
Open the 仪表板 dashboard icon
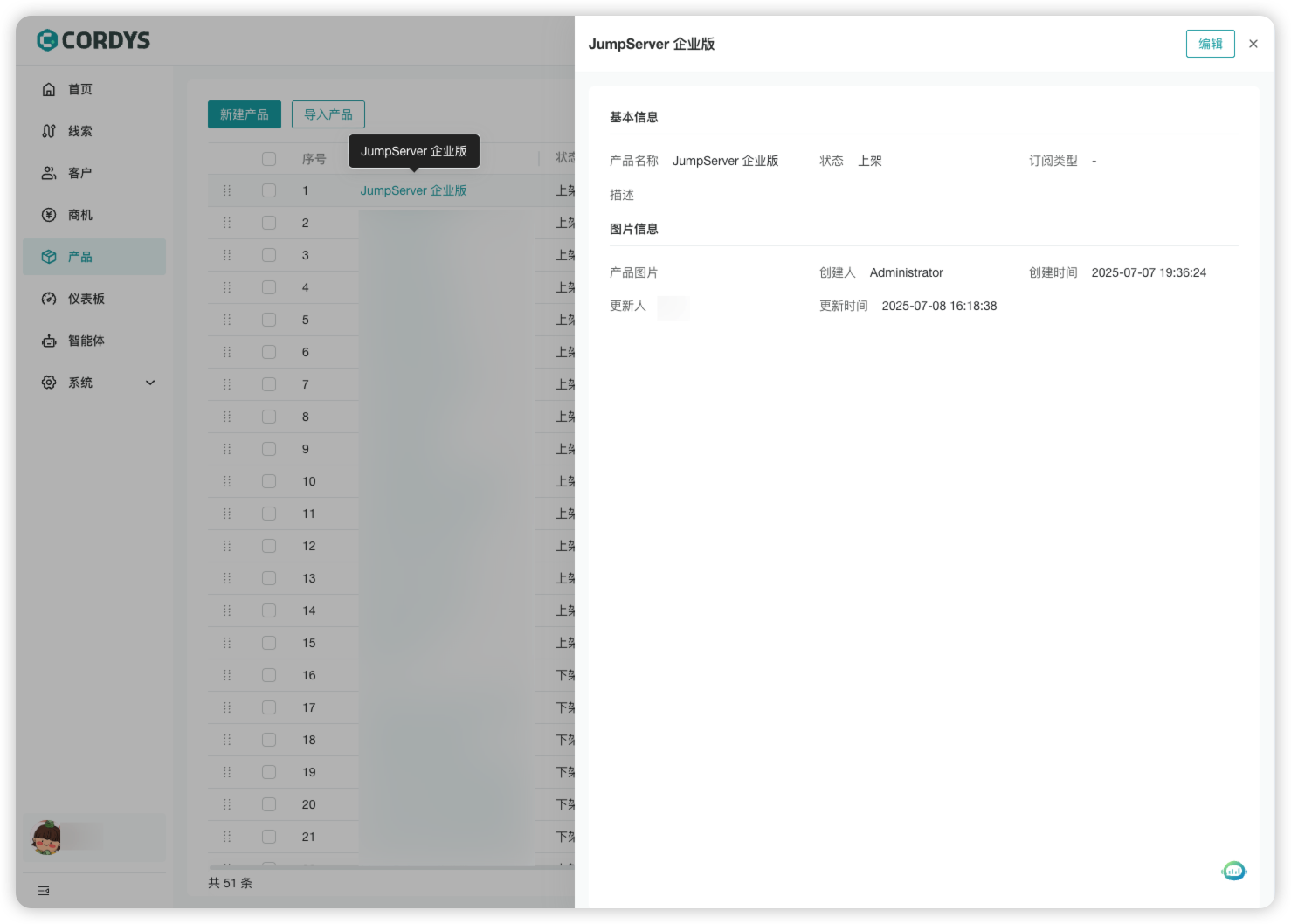(x=49, y=298)
